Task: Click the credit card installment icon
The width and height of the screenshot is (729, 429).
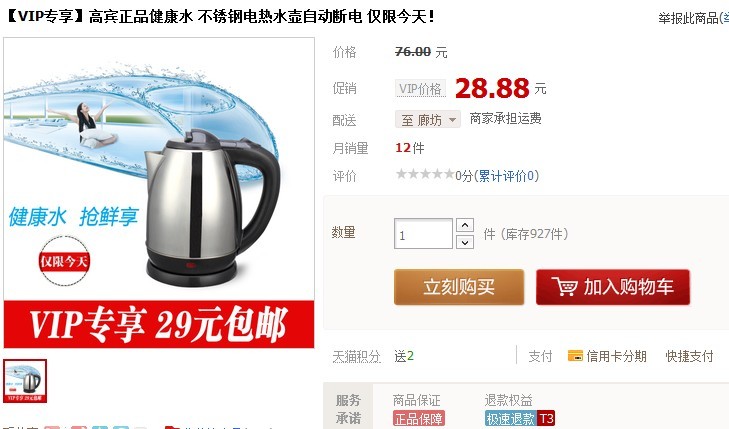Action: coord(575,356)
